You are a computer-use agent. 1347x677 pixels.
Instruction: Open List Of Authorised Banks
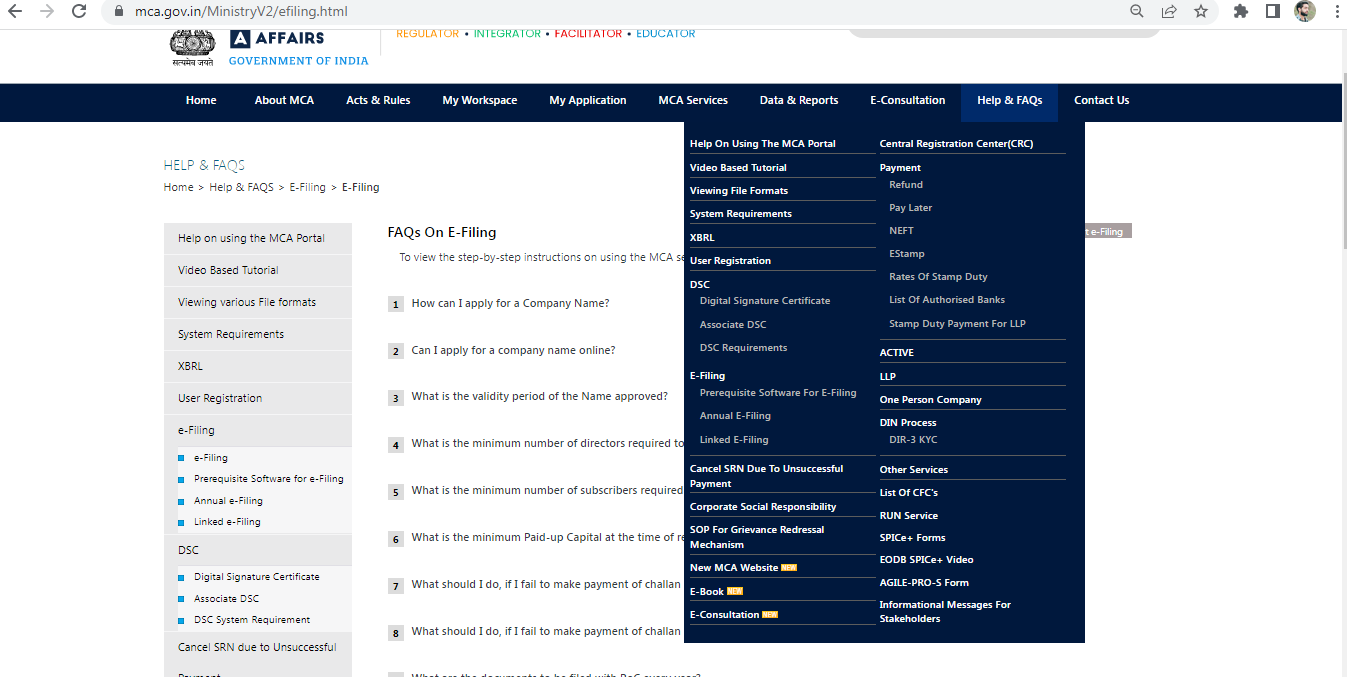click(x=947, y=300)
